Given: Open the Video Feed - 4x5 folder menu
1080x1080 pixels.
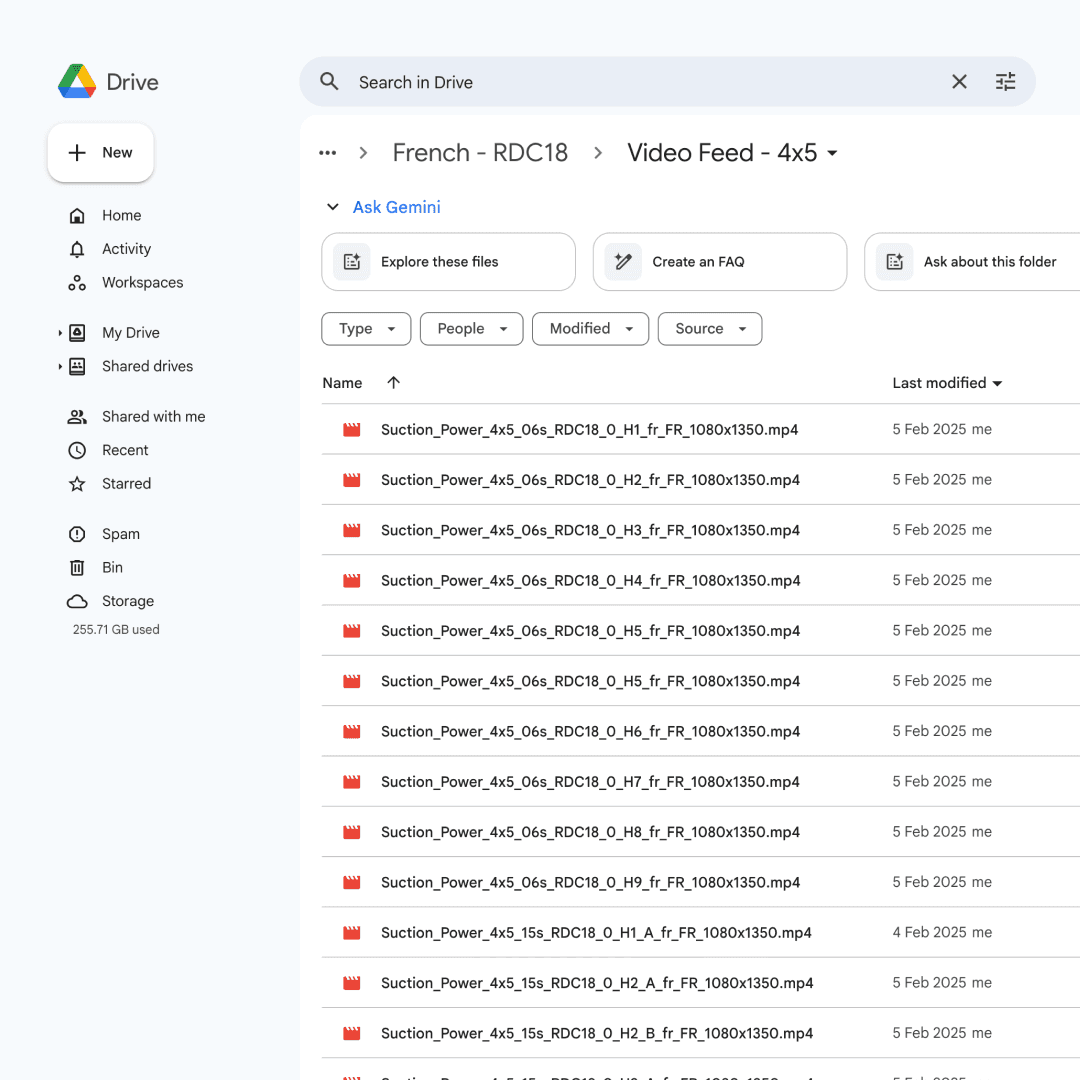Looking at the screenshot, I should coord(832,153).
